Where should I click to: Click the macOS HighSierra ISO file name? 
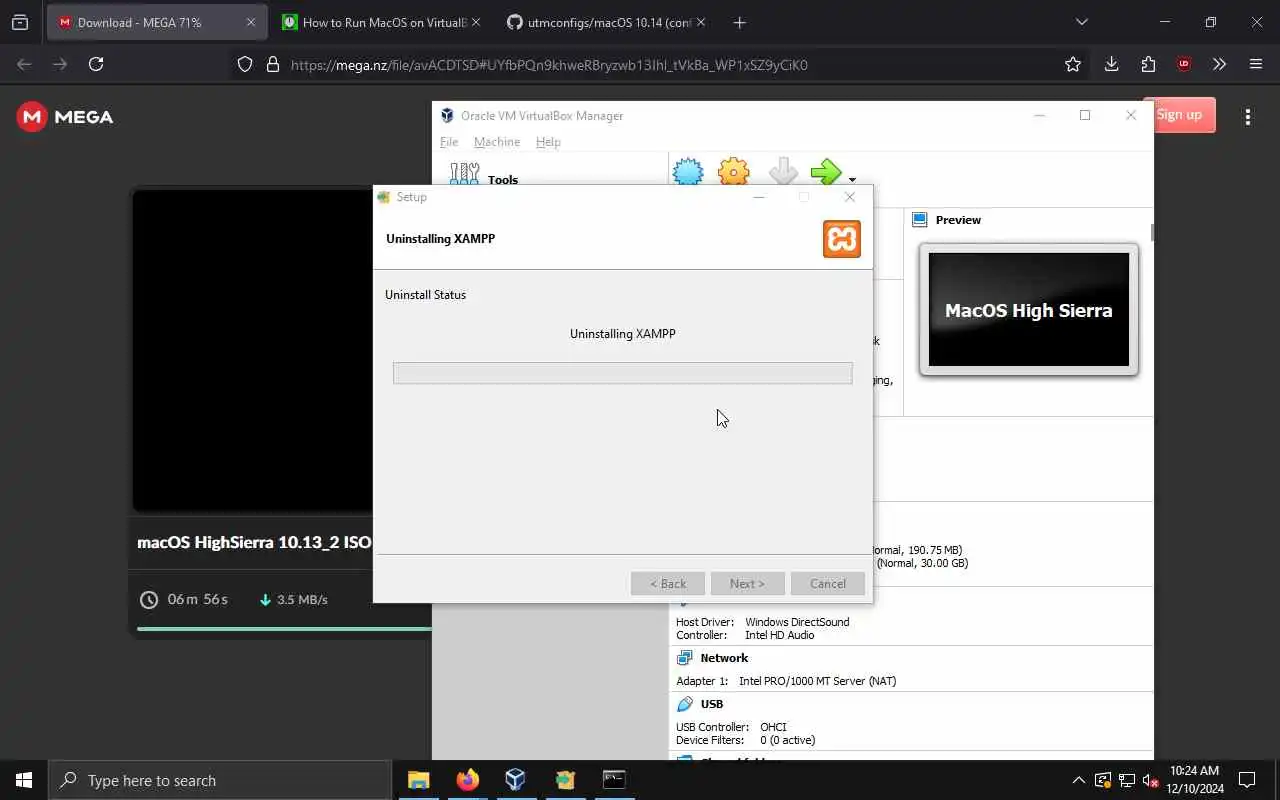(254, 542)
